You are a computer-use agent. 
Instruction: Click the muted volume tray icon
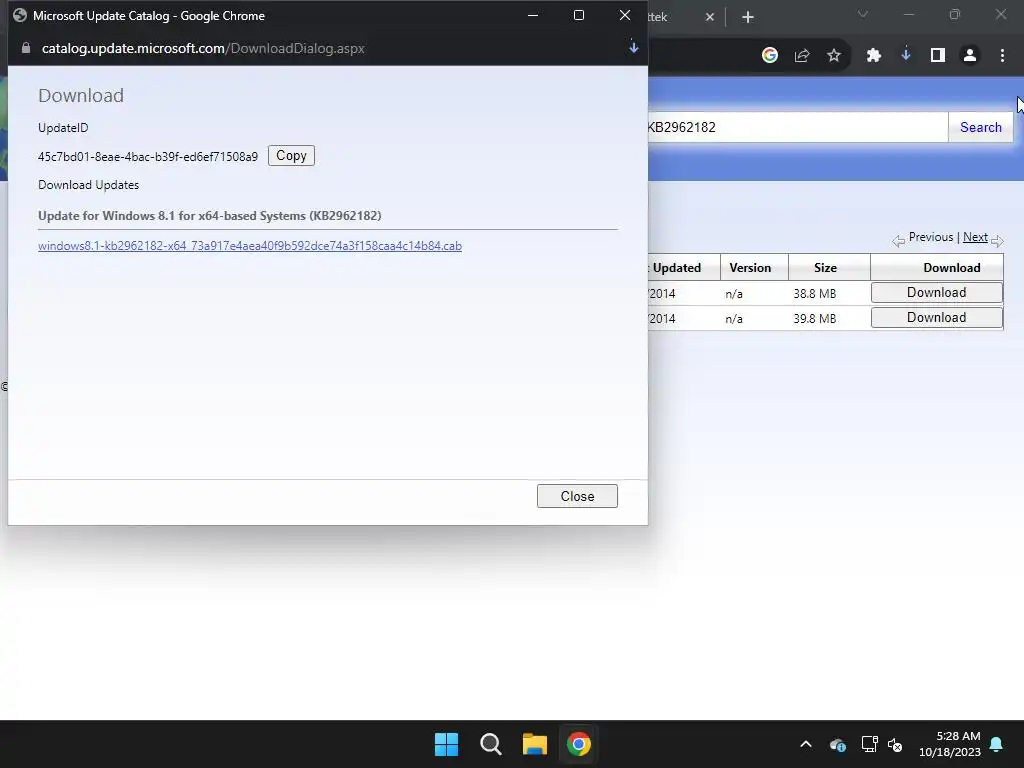coord(895,744)
